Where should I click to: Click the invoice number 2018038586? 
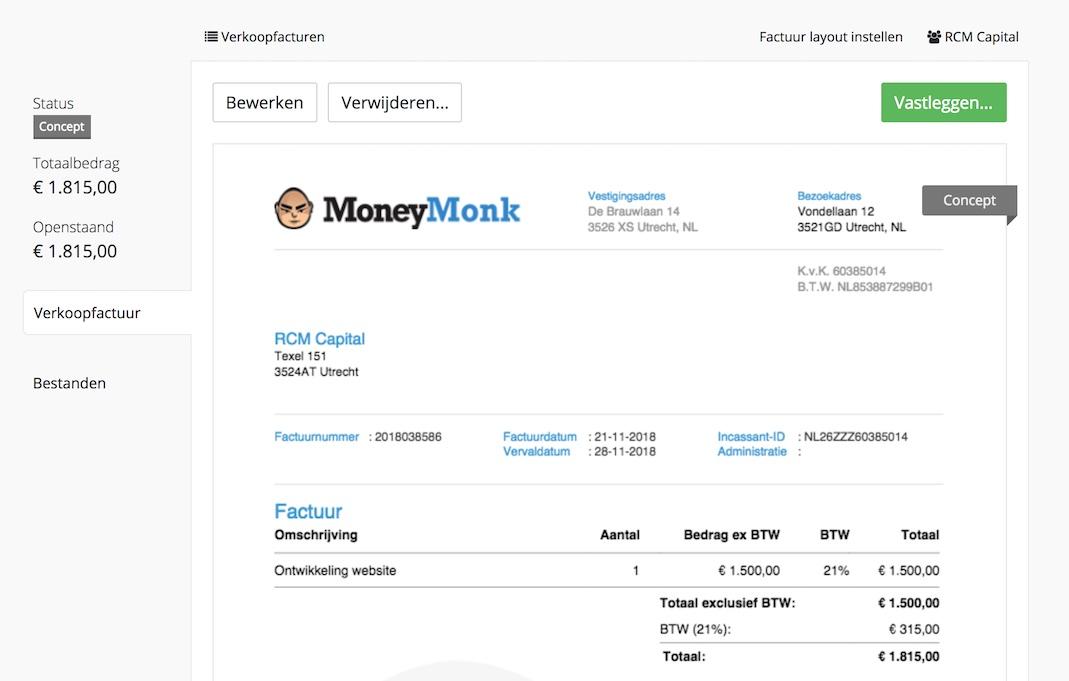tap(408, 437)
